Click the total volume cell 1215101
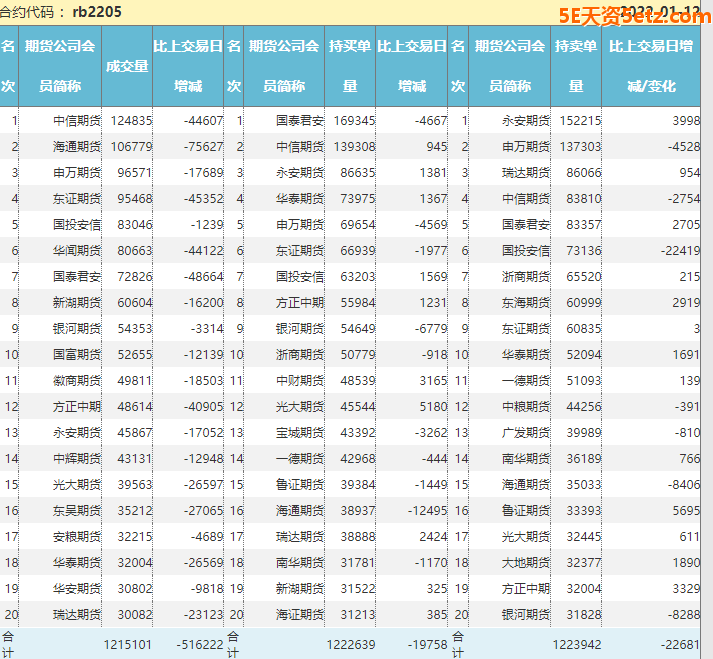This screenshot has width=713, height=659. click(128, 644)
